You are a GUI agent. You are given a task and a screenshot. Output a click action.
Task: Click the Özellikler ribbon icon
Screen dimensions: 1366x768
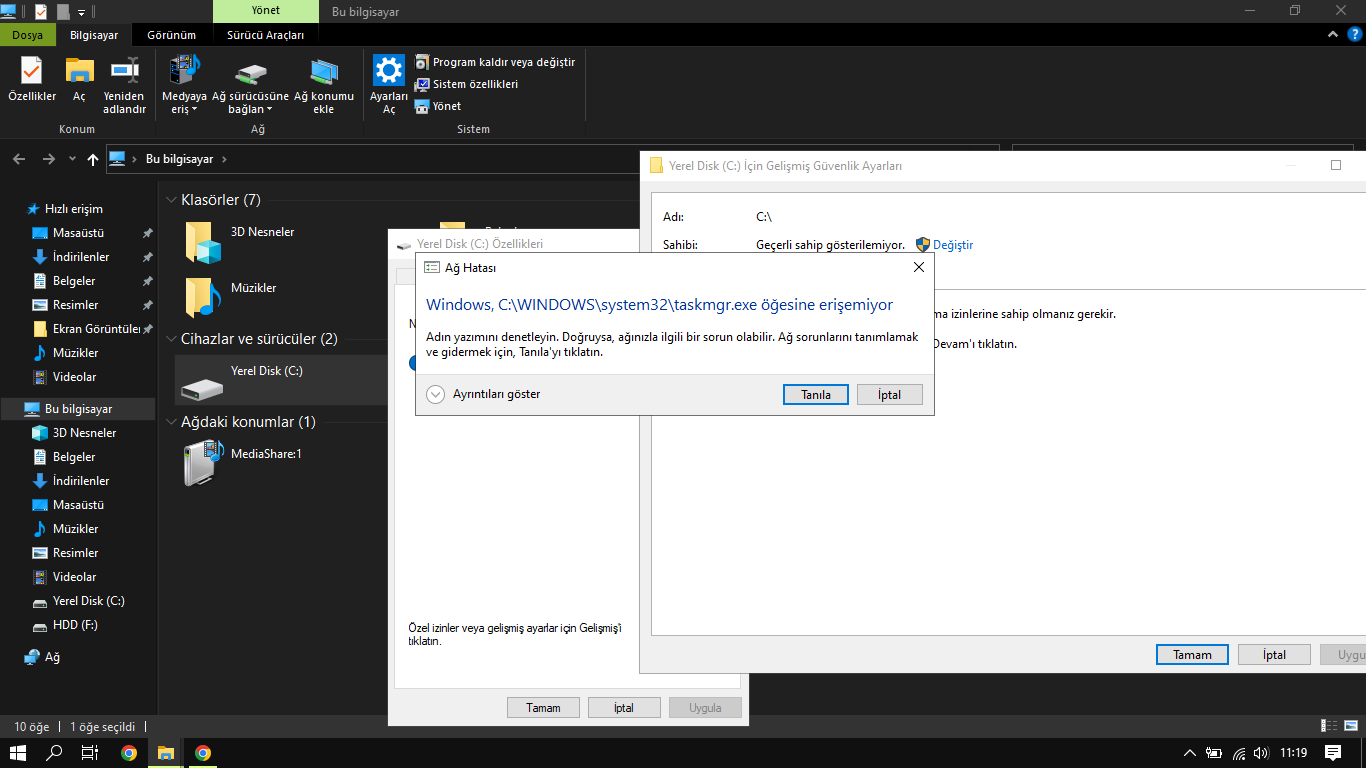32,79
